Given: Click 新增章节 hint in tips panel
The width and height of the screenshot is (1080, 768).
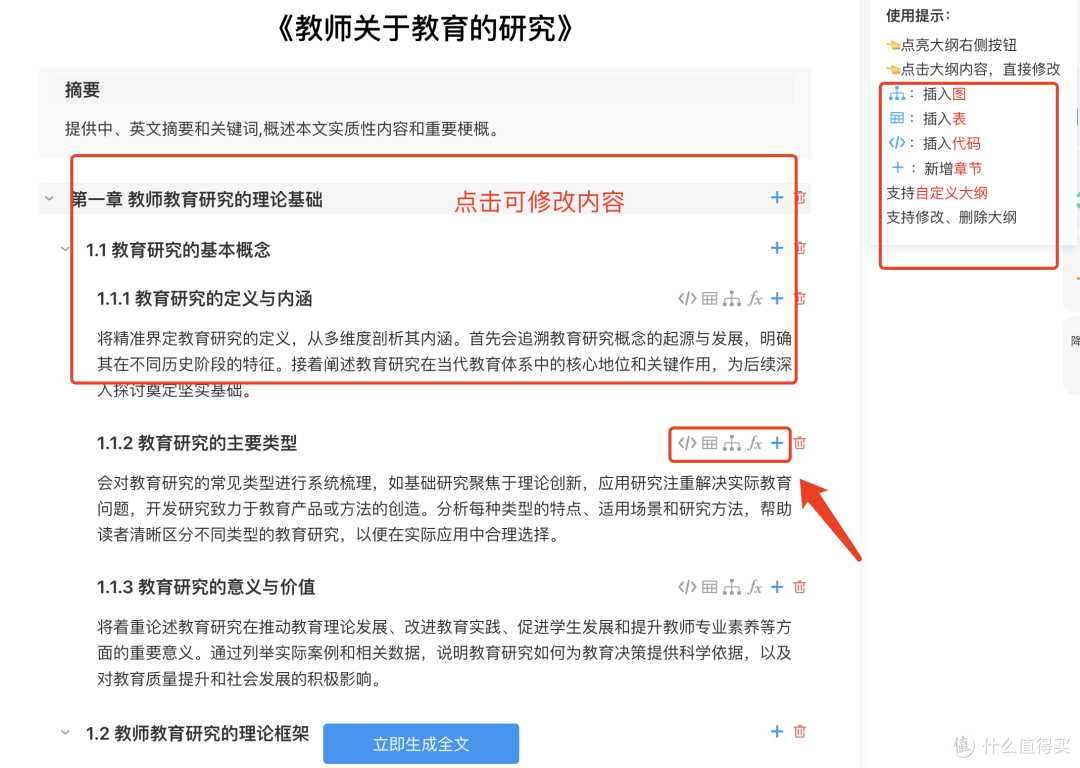Looking at the screenshot, I should [936, 168].
